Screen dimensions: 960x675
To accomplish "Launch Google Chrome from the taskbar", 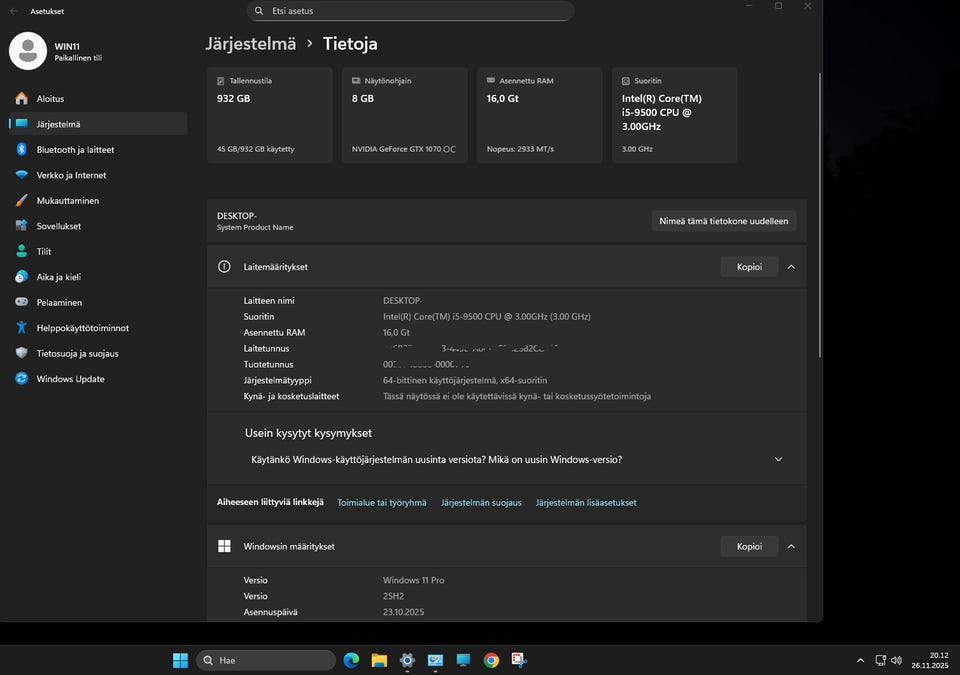I will point(491,660).
